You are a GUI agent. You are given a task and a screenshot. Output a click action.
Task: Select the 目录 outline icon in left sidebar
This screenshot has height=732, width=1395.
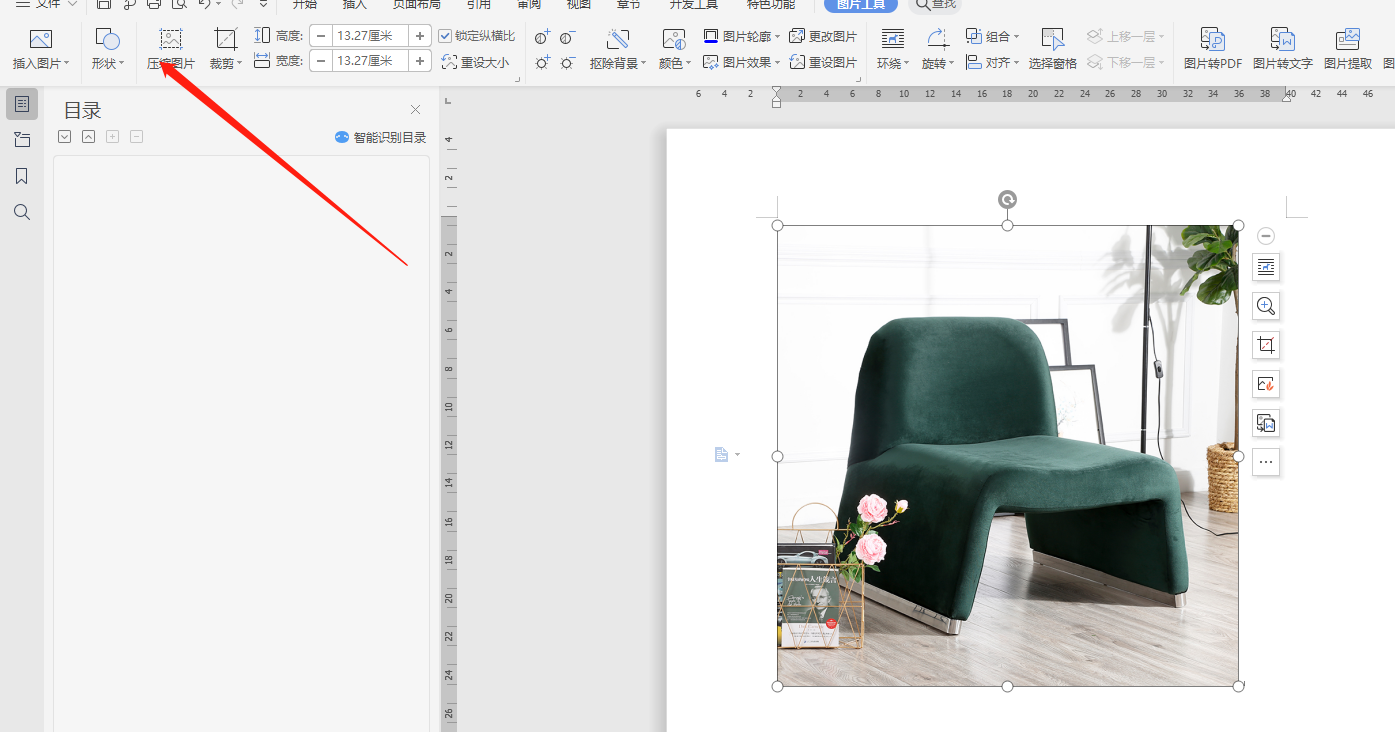coord(22,104)
